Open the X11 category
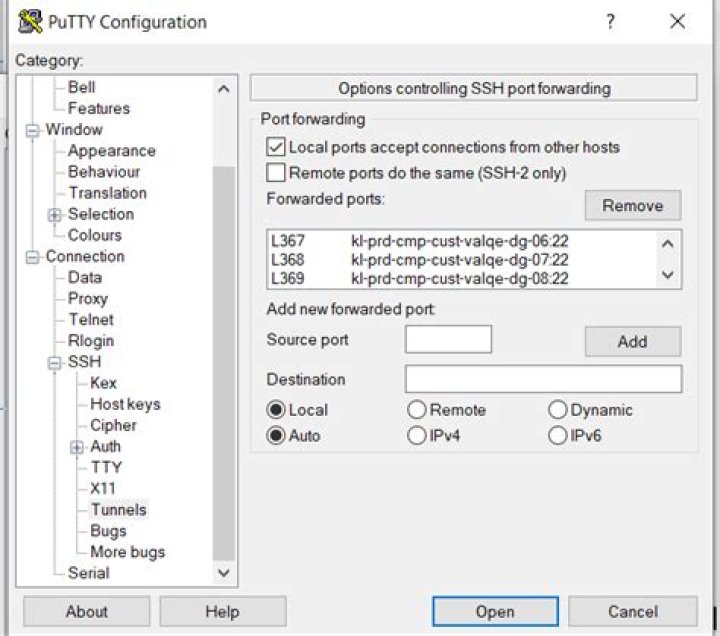720x636 pixels. click(103, 488)
